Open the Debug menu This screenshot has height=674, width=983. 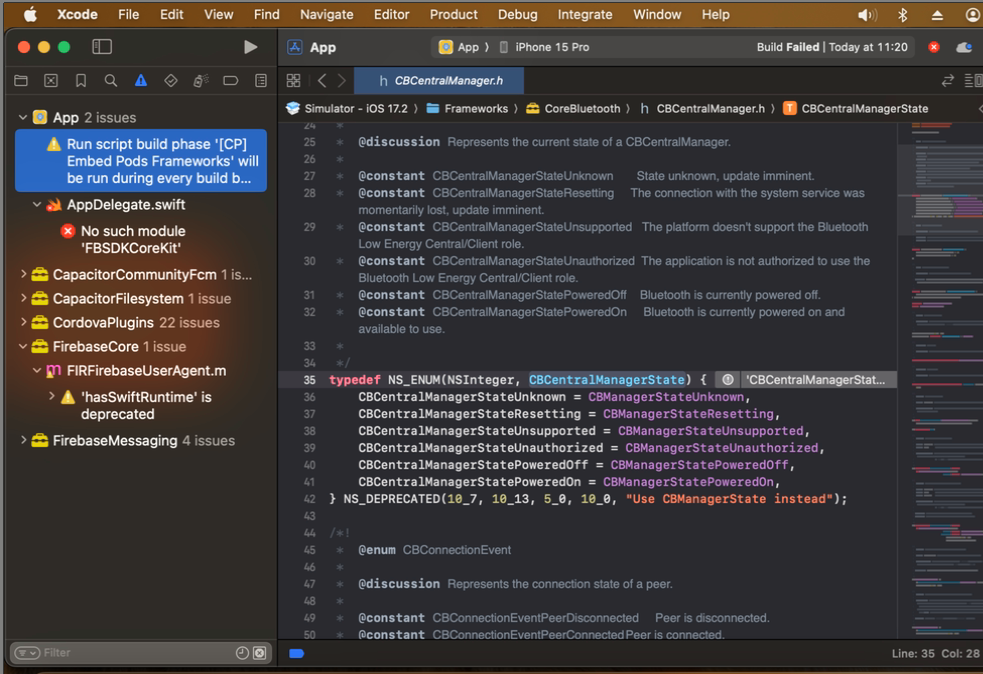pyautogui.click(x=517, y=14)
